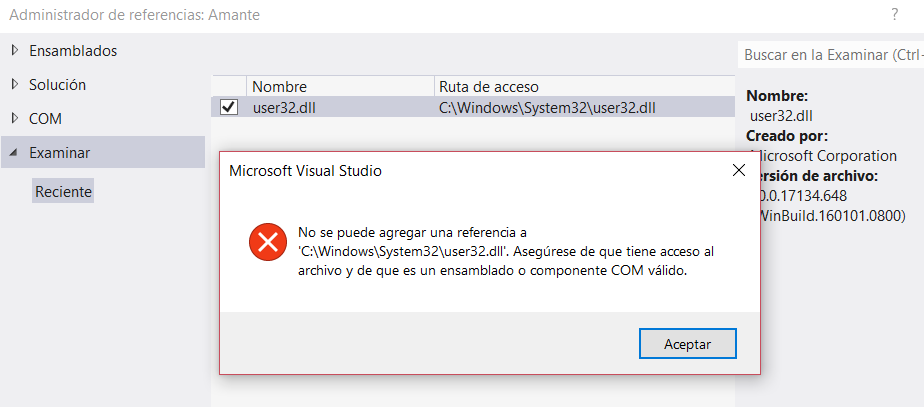
Task: Select the Solución category label
Action: [x=58, y=85]
